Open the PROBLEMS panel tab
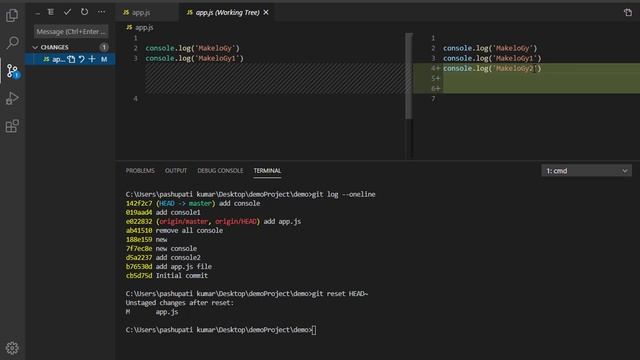Screen dimensions: 640x360 point(140,171)
